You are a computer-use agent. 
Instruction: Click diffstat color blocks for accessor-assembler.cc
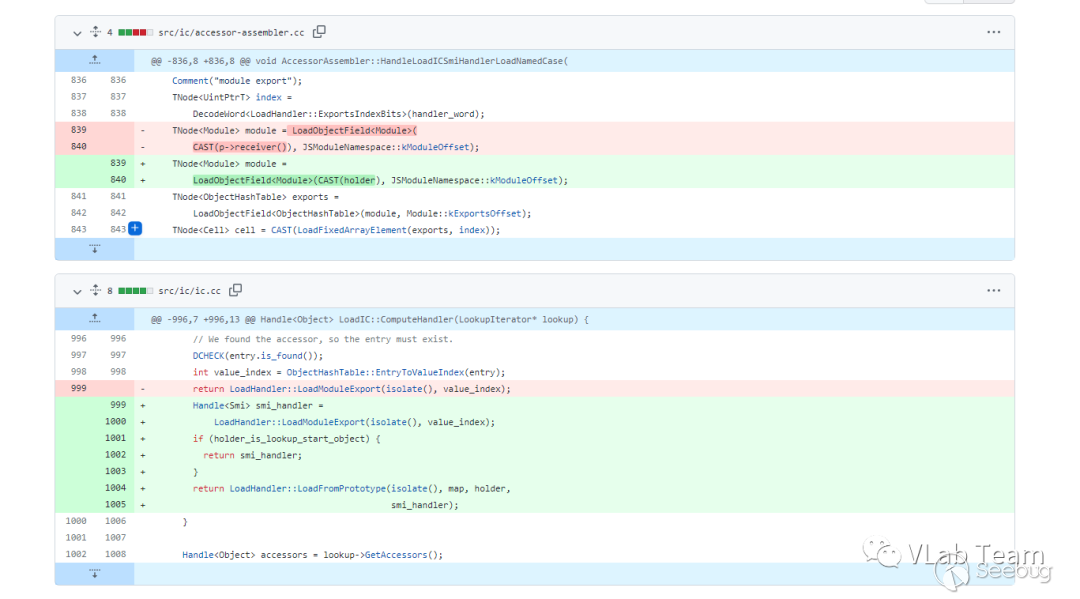pos(134,33)
